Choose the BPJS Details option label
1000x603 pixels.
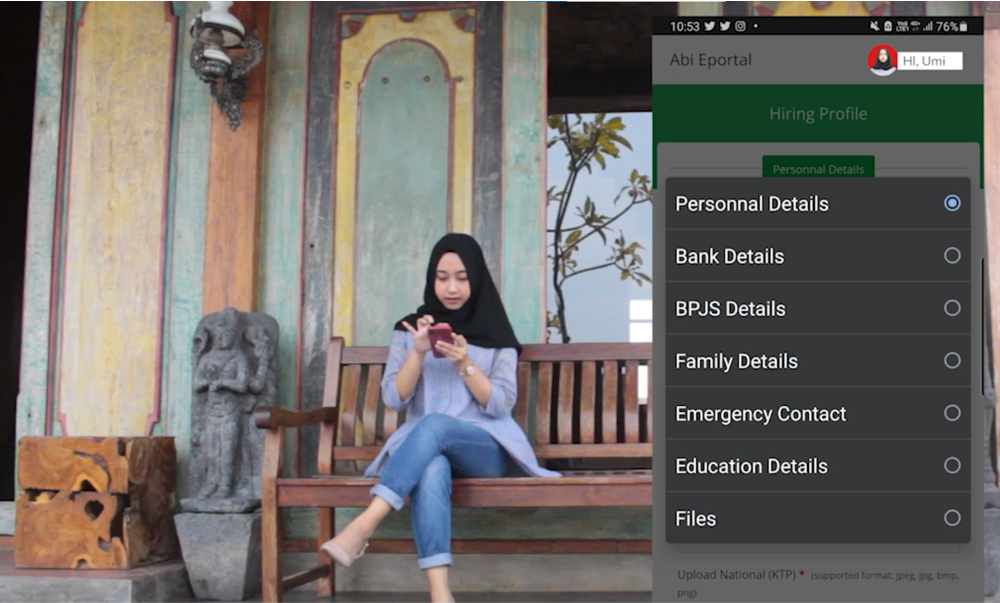tap(730, 309)
